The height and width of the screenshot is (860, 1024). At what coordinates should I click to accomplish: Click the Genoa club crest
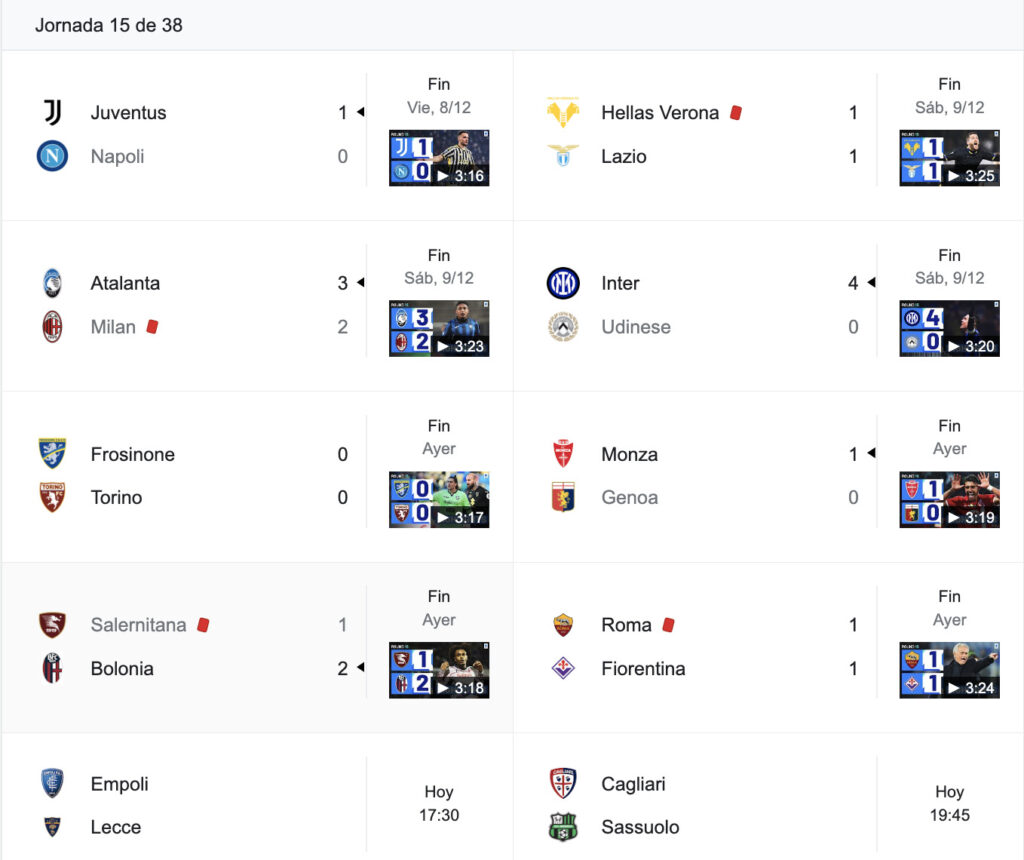(562, 497)
